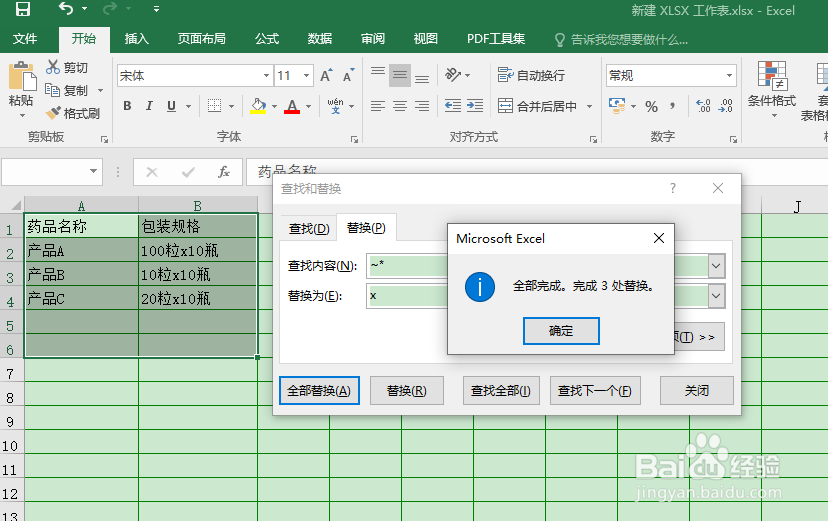The width and height of the screenshot is (828, 521).
Task: Click the Align Right icon
Action: tap(421, 106)
